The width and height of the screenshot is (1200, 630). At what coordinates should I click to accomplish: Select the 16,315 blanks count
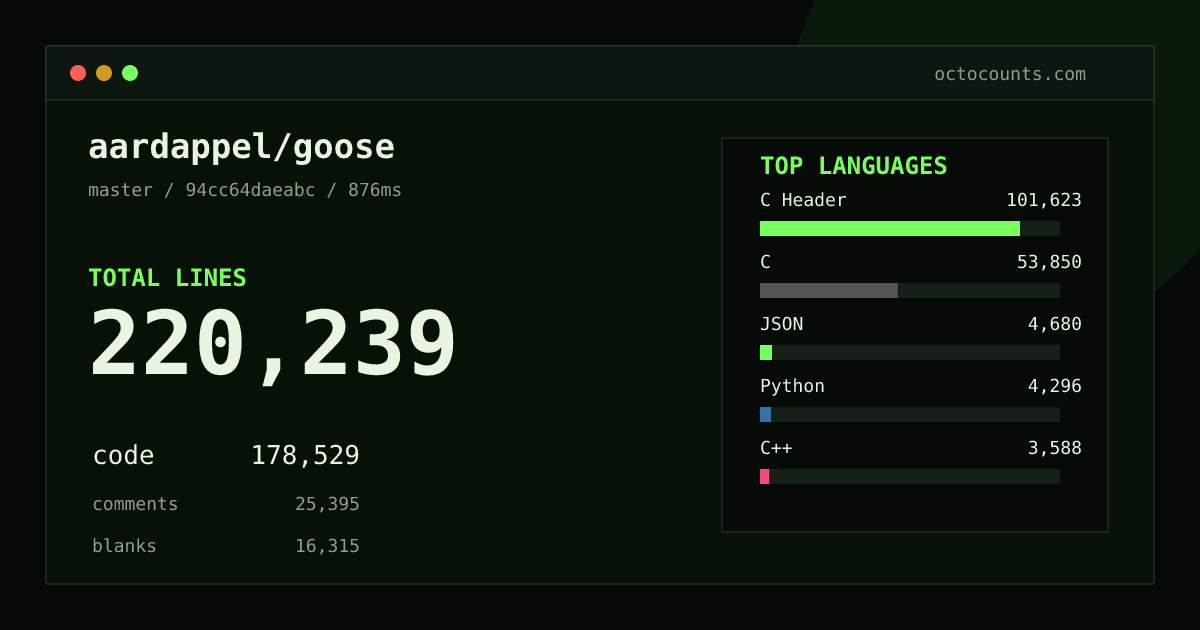point(327,546)
